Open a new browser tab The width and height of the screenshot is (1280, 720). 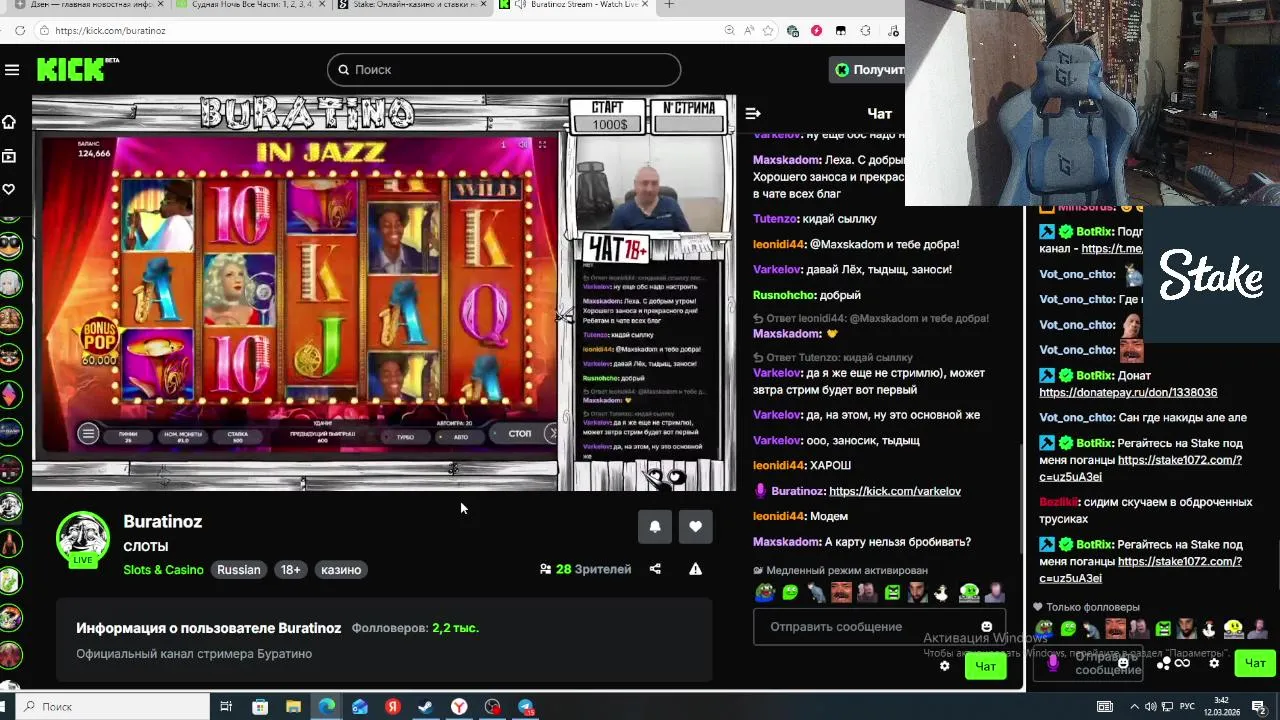click(x=669, y=5)
